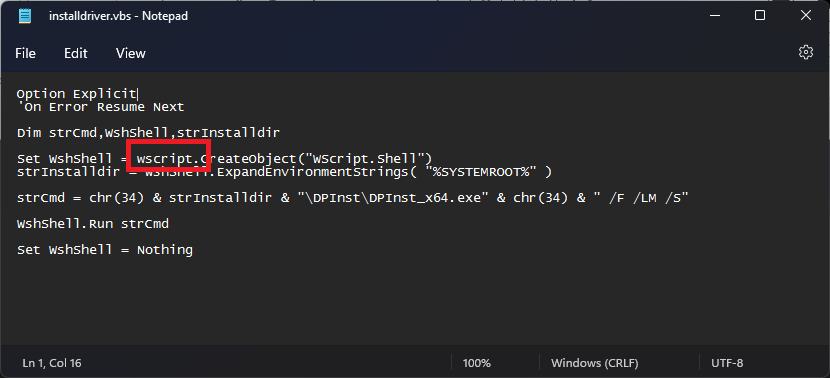Click on the DPInst_x64.exe path text
The width and height of the screenshot is (830, 378).
coord(392,198)
